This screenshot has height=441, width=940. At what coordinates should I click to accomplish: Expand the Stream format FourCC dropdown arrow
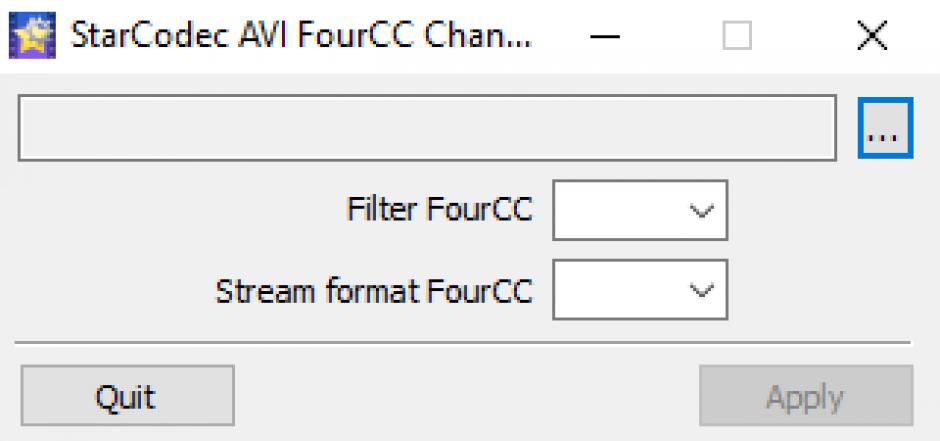click(701, 289)
